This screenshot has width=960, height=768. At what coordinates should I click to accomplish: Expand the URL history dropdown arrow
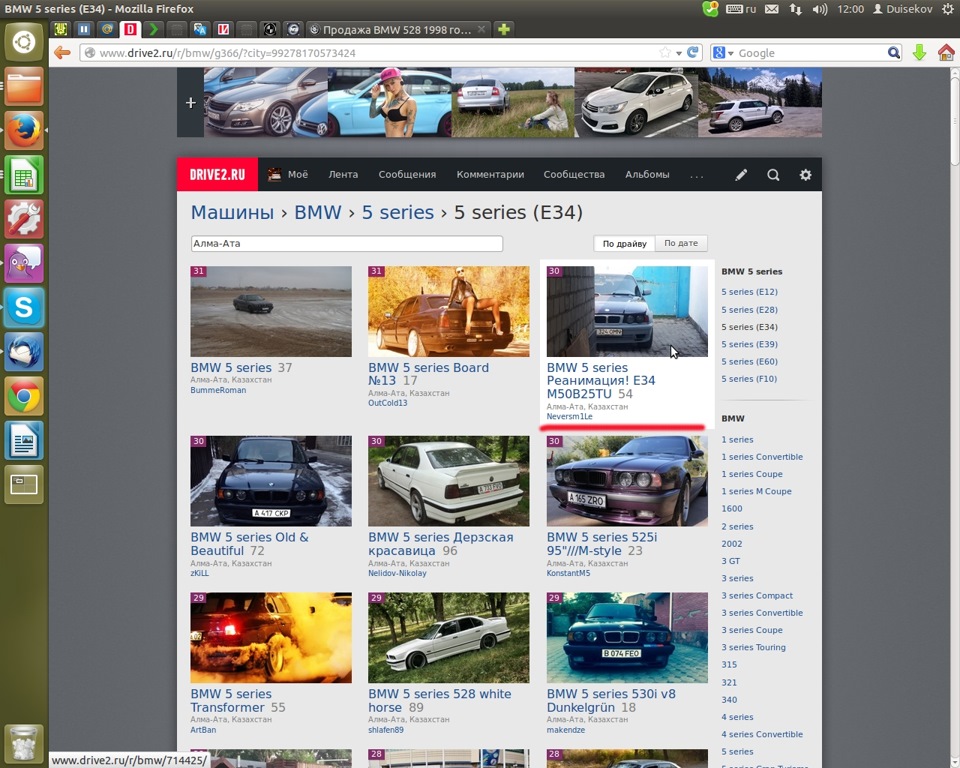(678, 53)
